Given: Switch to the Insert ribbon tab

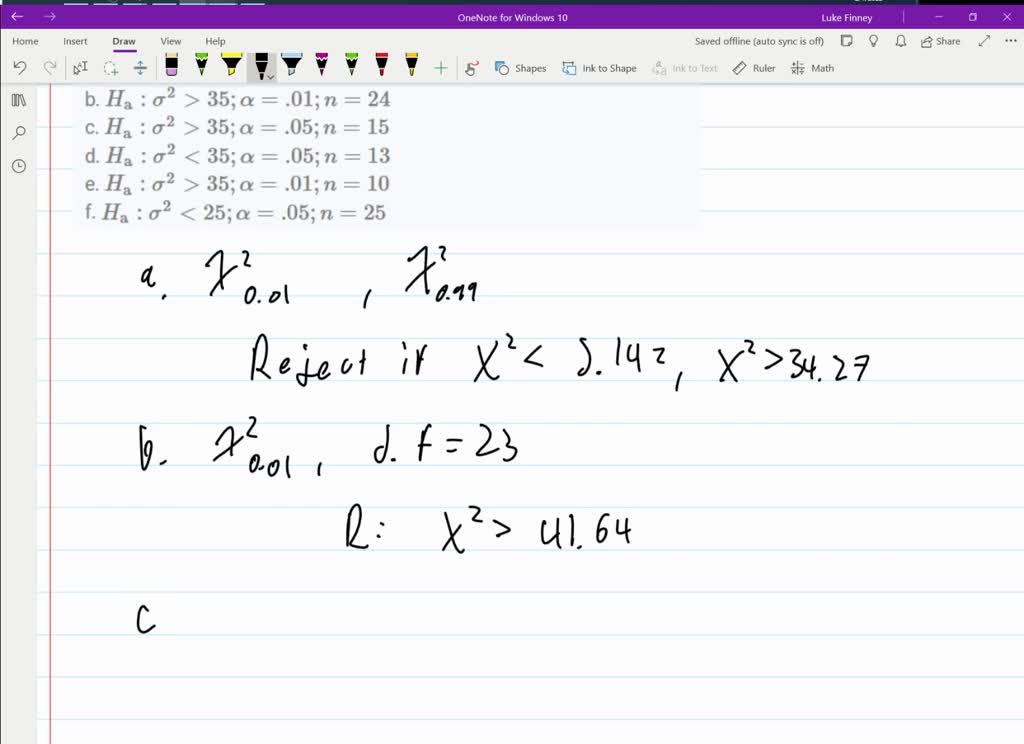Looking at the screenshot, I should [75, 41].
